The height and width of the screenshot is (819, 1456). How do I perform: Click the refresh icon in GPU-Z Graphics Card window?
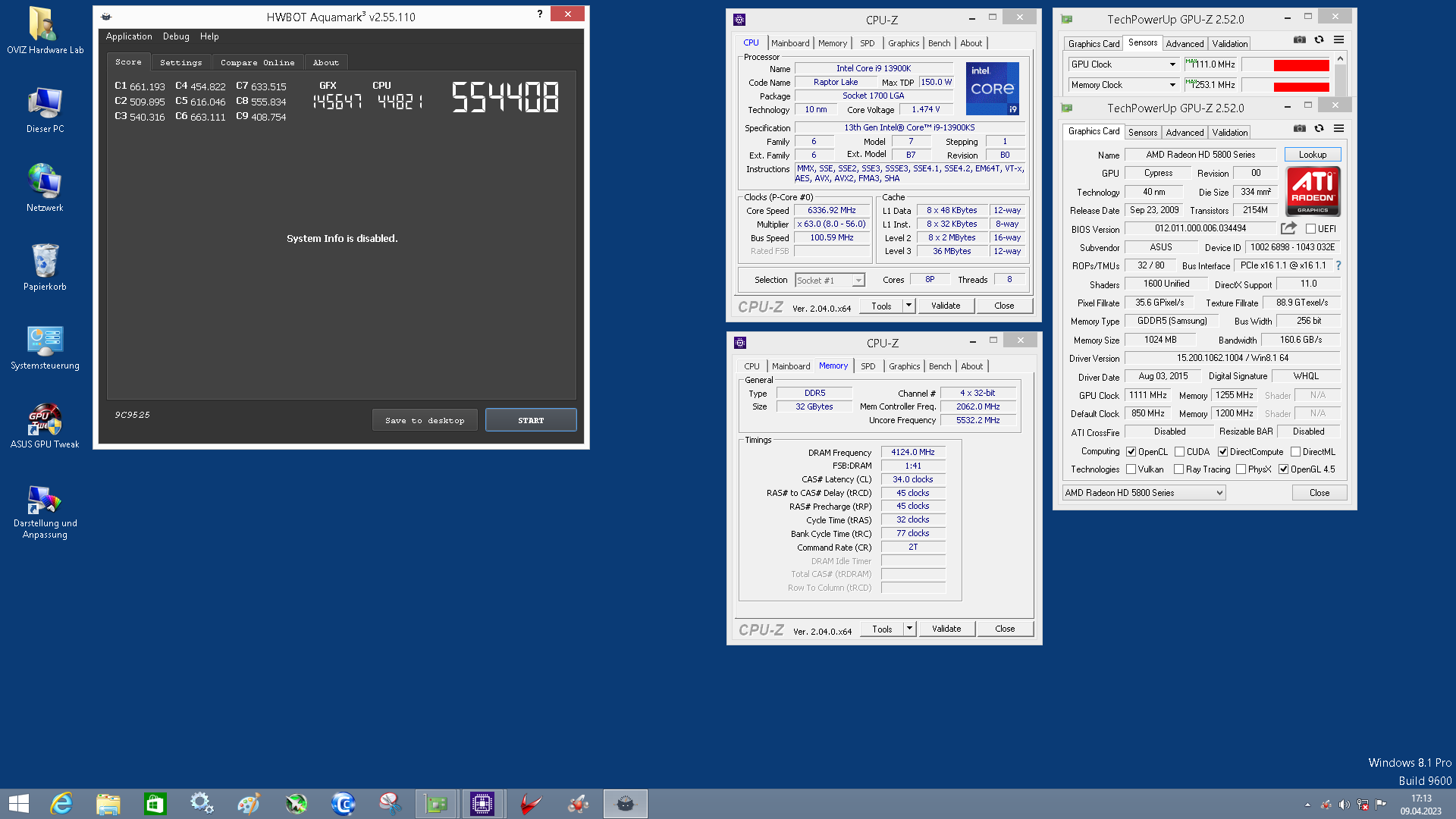[x=1319, y=128]
